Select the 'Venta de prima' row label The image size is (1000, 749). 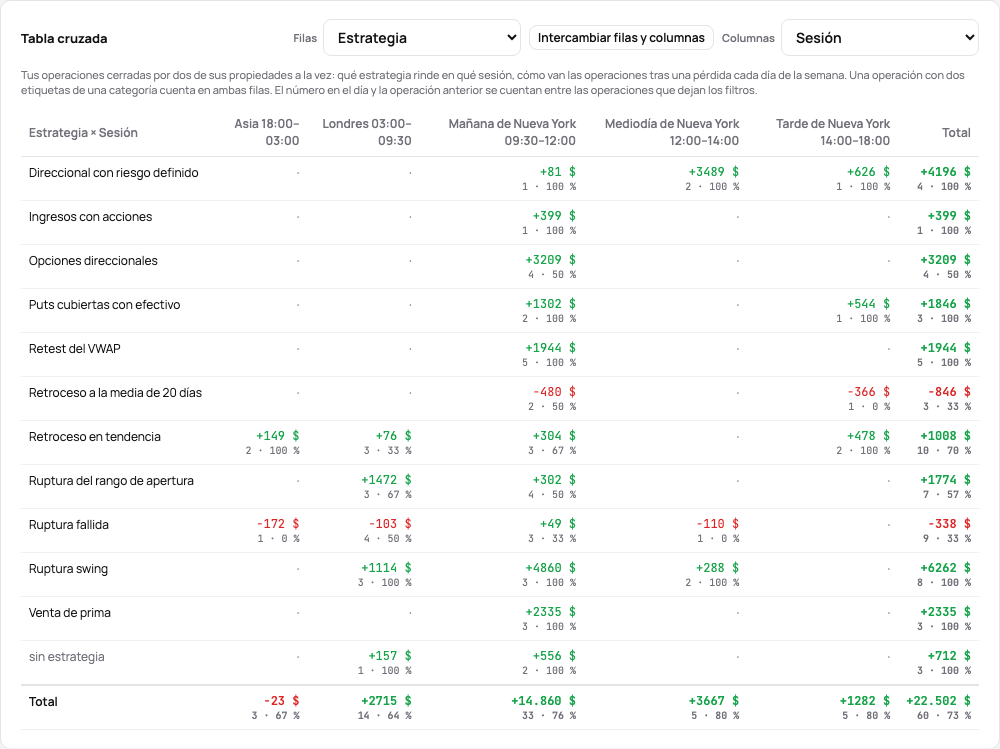click(x=70, y=613)
